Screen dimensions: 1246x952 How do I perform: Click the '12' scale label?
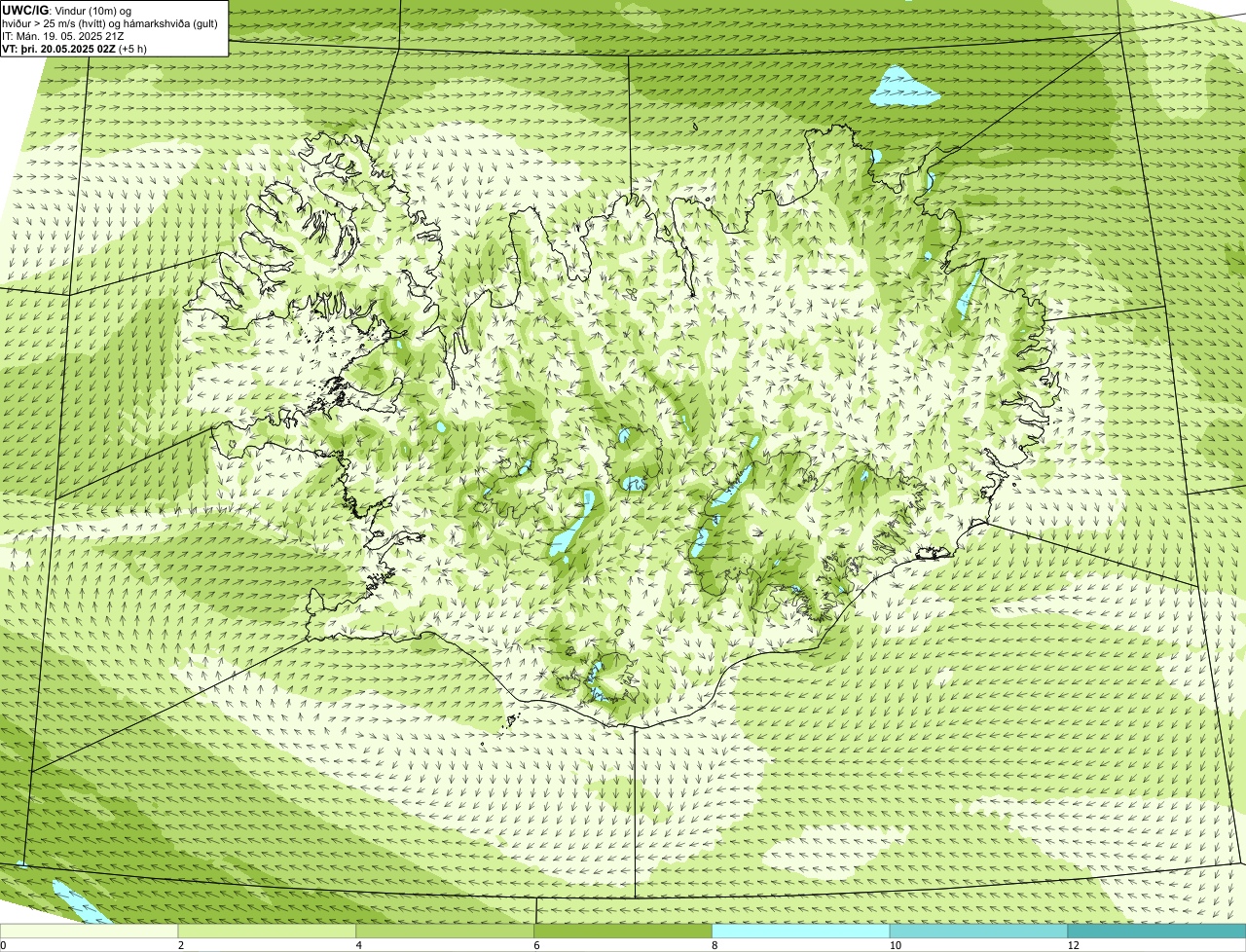[1073, 945]
